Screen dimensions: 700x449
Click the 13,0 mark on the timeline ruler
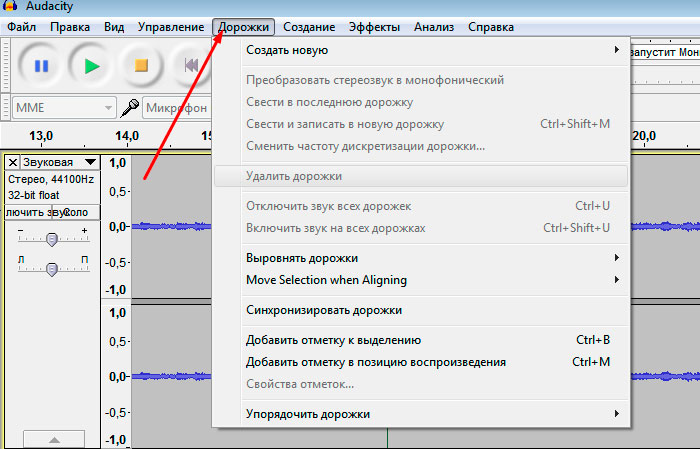pos(41,136)
